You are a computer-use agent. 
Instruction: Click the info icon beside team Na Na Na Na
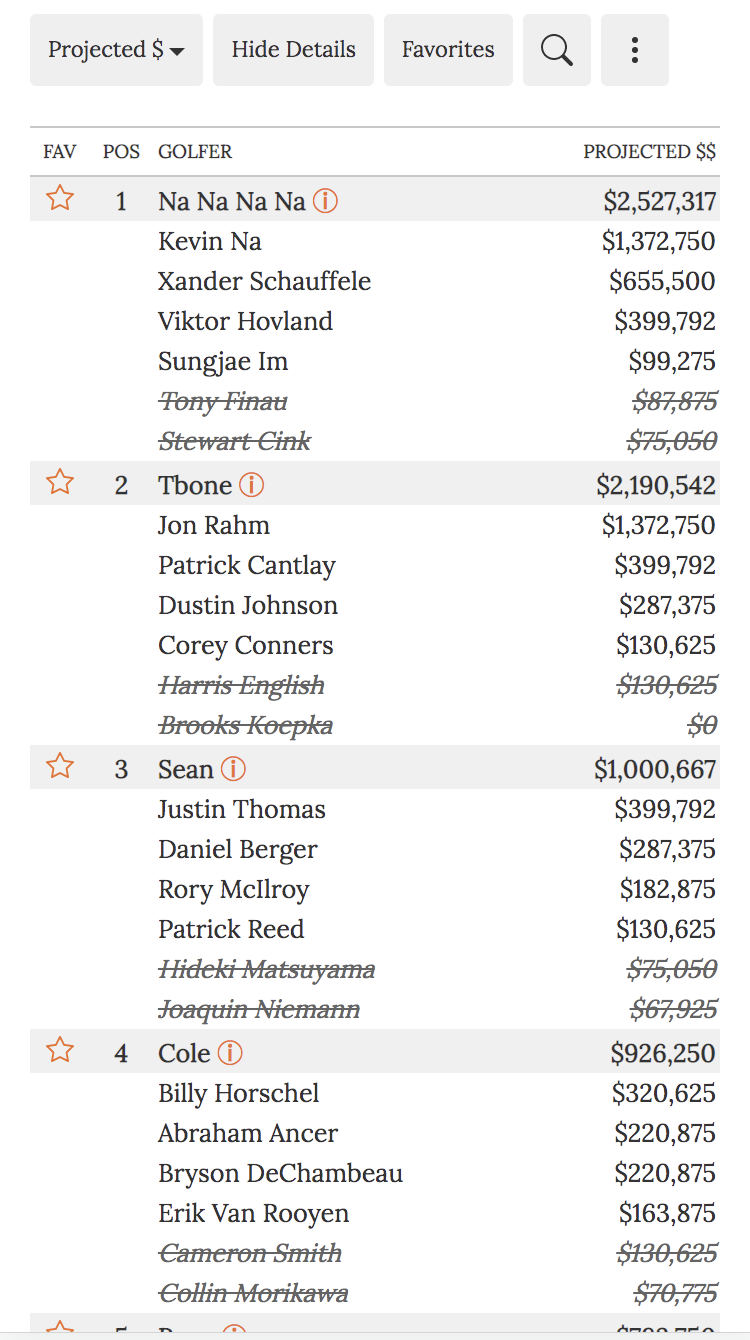click(x=325, y=200)
